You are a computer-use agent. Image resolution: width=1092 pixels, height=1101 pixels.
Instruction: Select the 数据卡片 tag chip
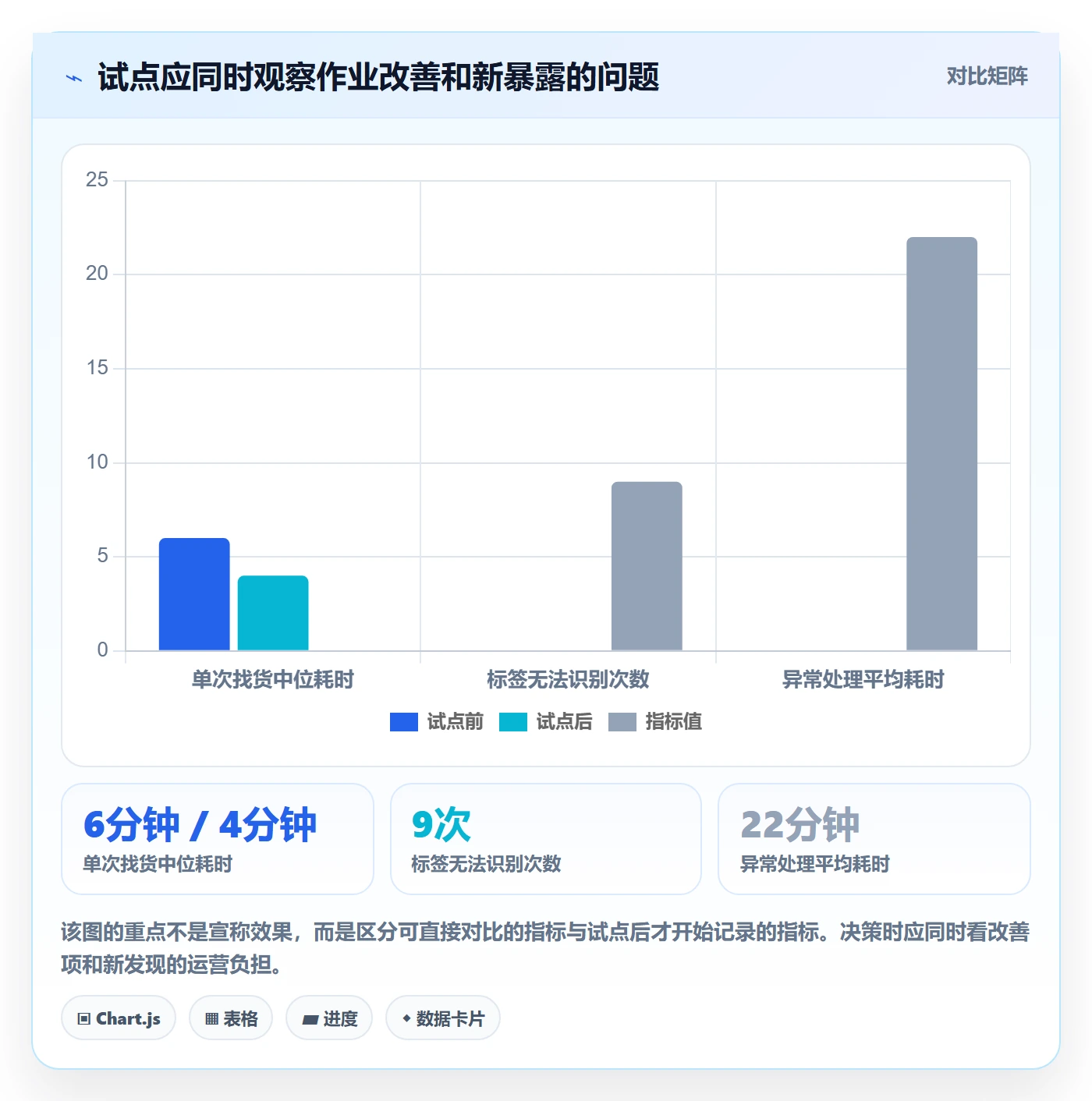[x=443, y=1018]
